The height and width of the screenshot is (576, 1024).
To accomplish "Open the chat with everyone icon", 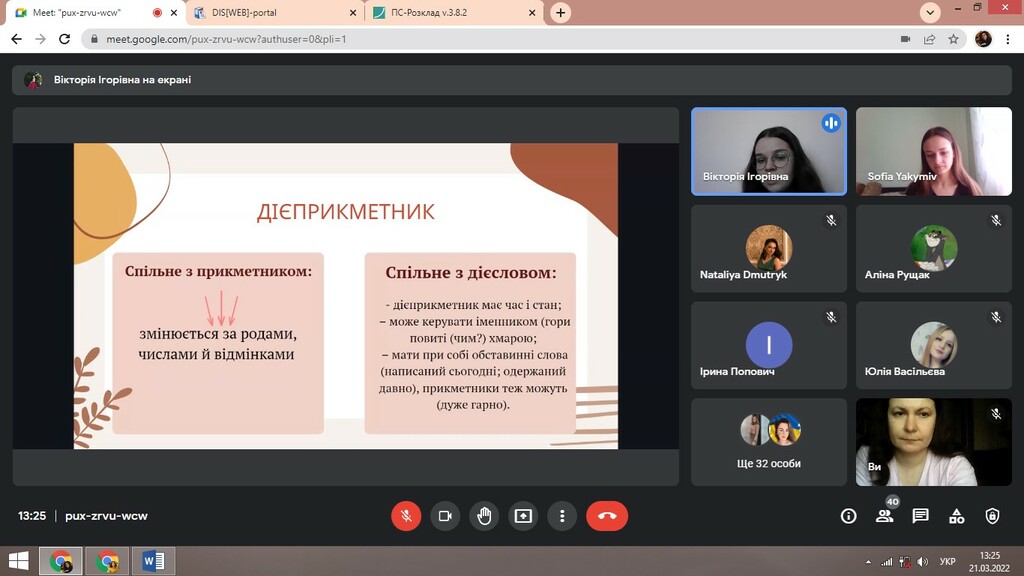I will click(920, 516).
